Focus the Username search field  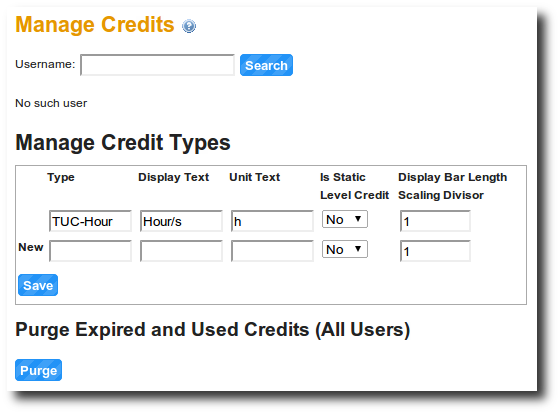point(158,65)
